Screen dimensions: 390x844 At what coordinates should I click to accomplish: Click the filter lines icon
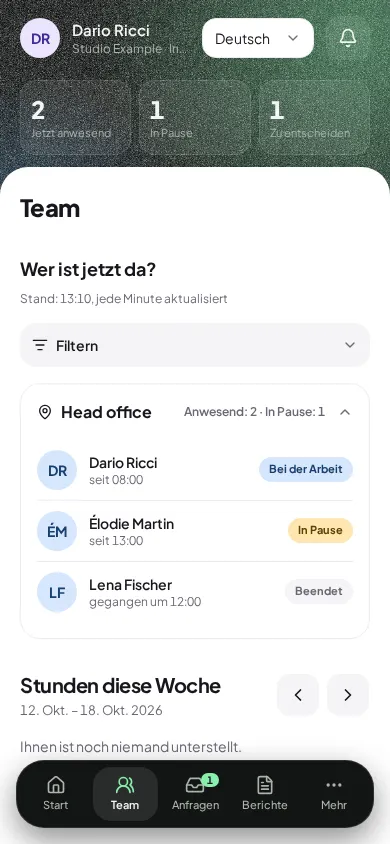[x=40, y=345]
